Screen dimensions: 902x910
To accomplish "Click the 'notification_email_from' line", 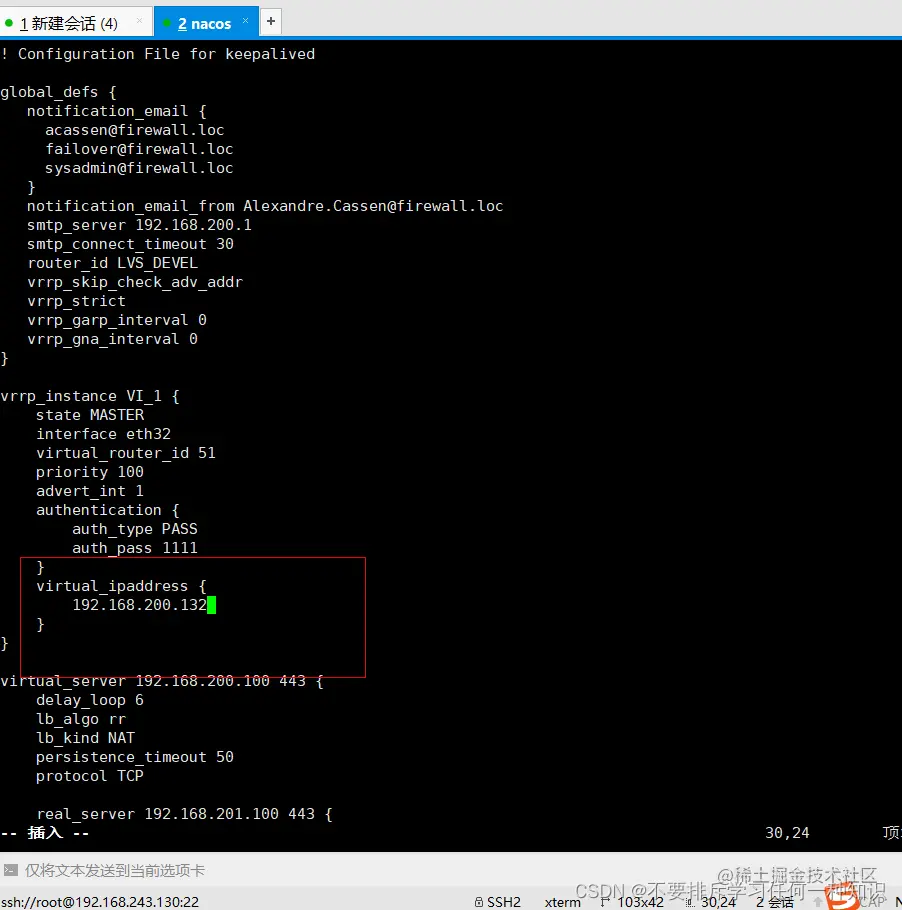I will pos(265,206).
